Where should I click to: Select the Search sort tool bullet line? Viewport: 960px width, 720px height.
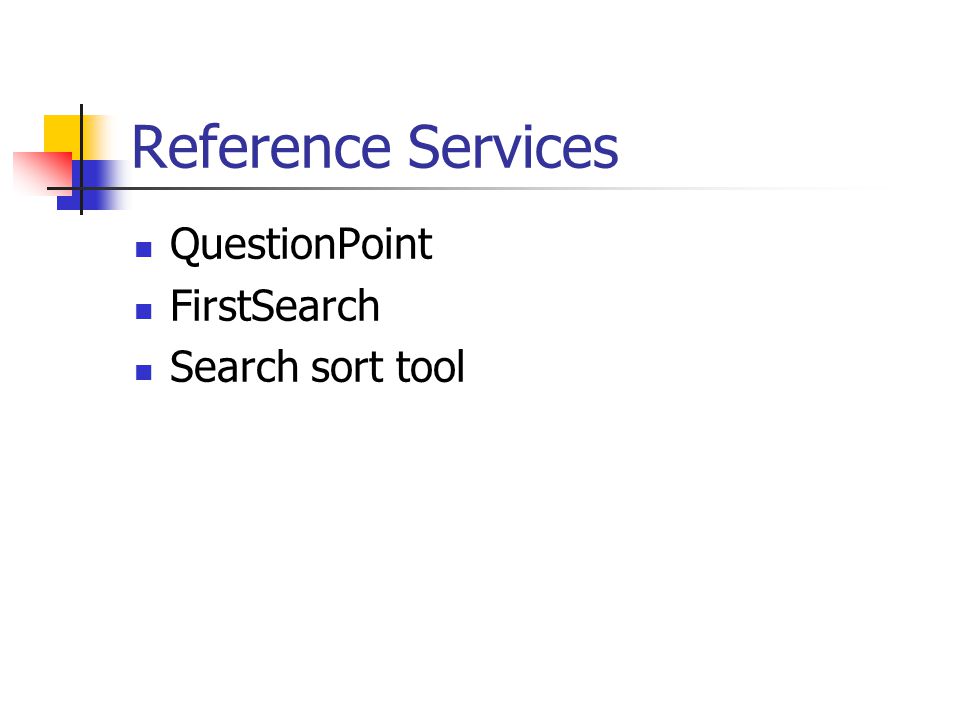[317, 367]
